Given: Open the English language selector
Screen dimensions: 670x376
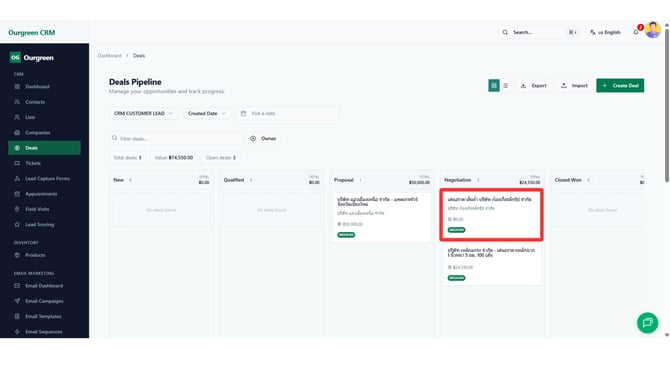Looking at the screenshot, I should [605, 32].
